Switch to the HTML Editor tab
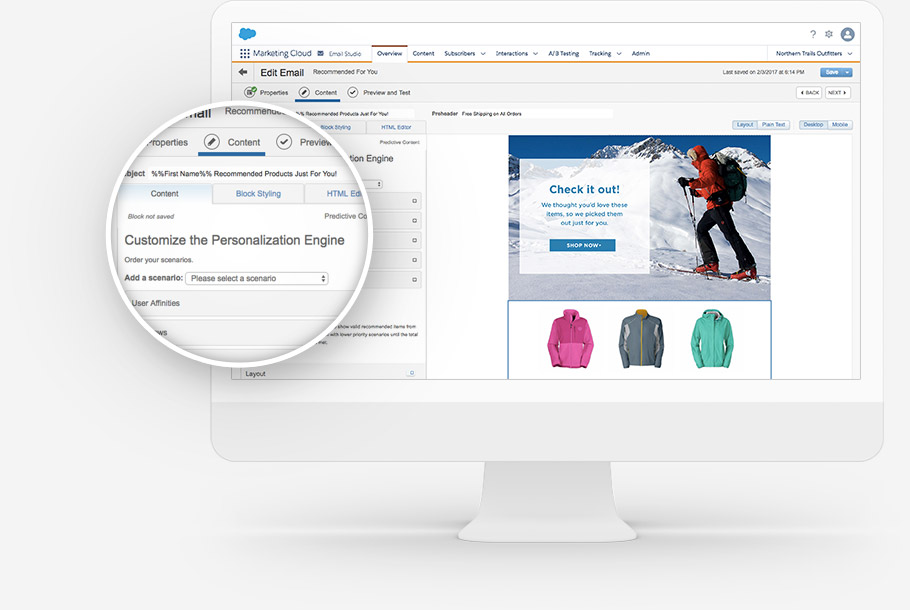Viewport: 910px width, 610px height. pyautogui.click(x=396, y=127)
